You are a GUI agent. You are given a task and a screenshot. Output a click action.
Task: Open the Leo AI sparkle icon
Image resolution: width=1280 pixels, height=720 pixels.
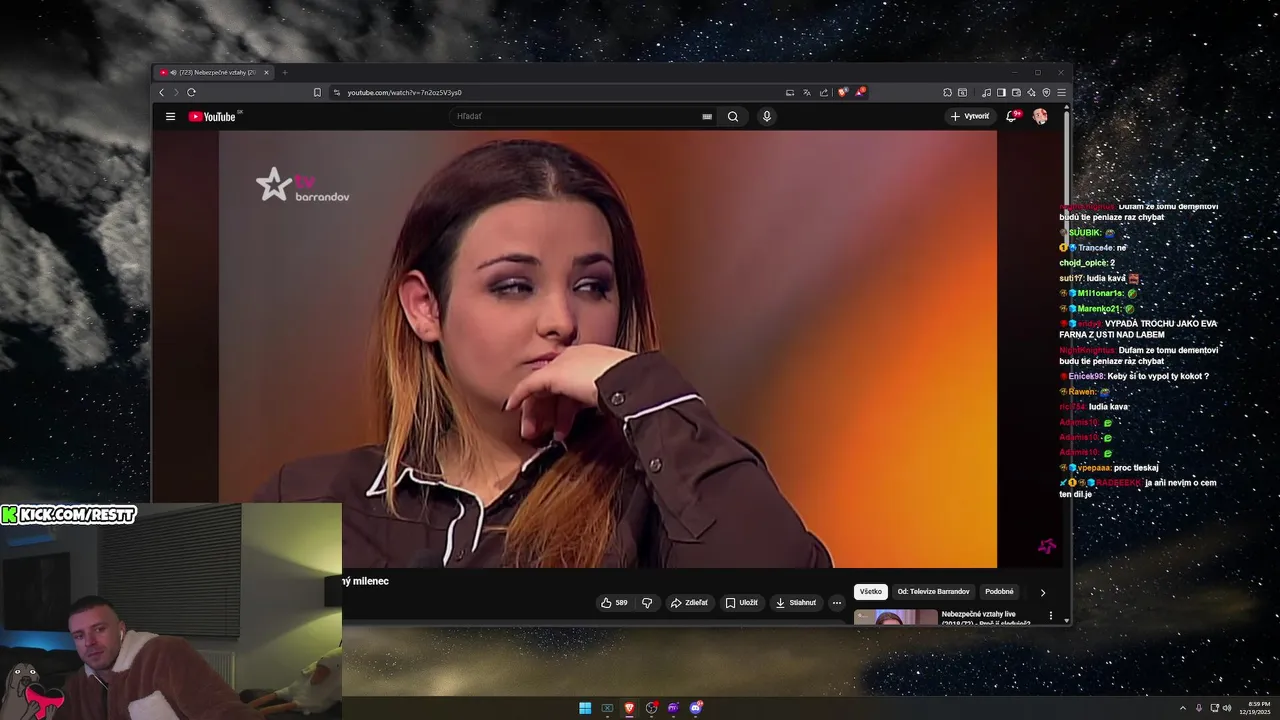pyautogui.click(x=1031, y=92)
